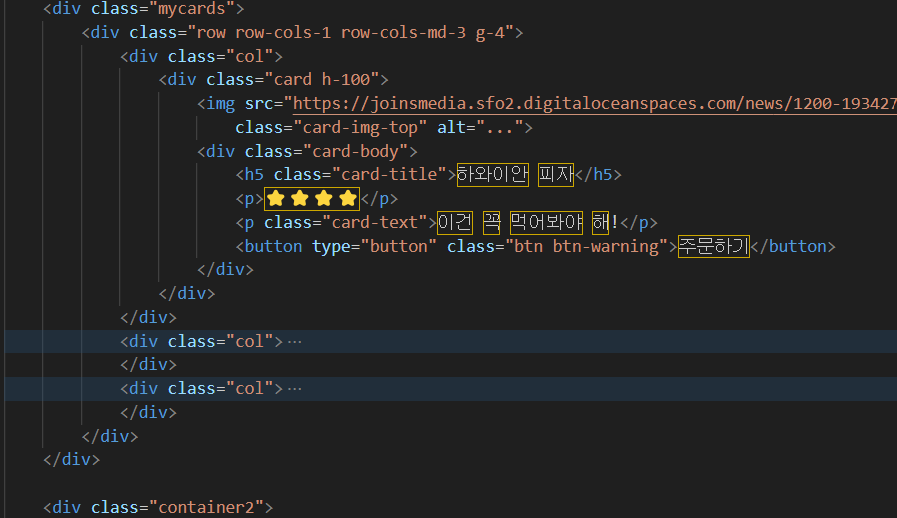Click the "card h-100" class value
The height and width of the screenshot is (518, 897).
pos(322,80)
